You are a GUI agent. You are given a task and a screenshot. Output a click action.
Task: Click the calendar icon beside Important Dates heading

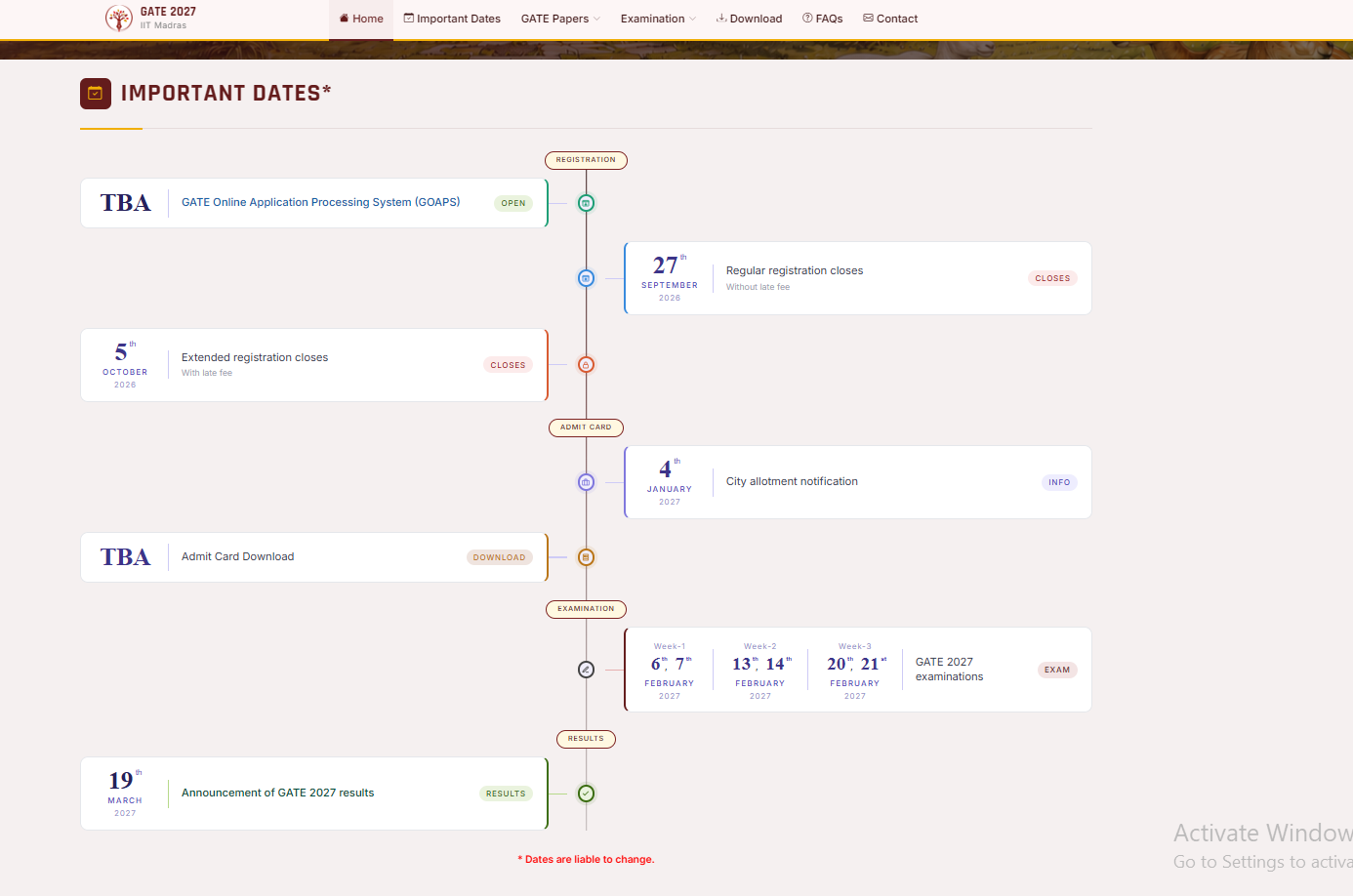96,94
